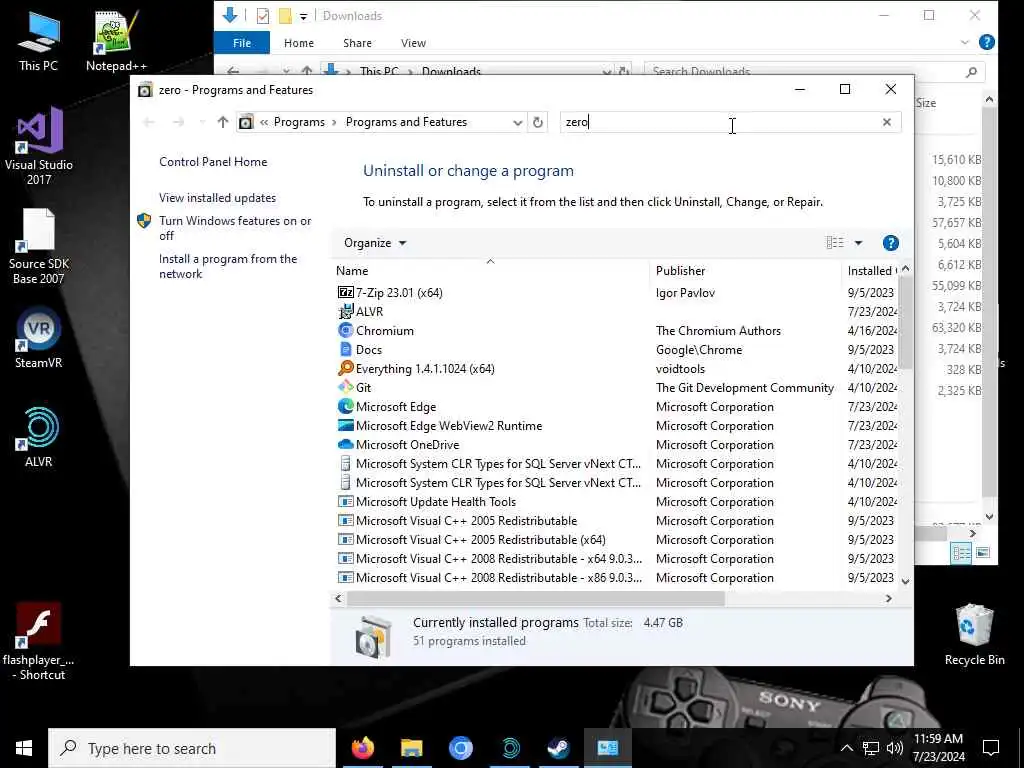
Task: Select Microsoft Update Health Tools entry
Action: click(426, 502)
